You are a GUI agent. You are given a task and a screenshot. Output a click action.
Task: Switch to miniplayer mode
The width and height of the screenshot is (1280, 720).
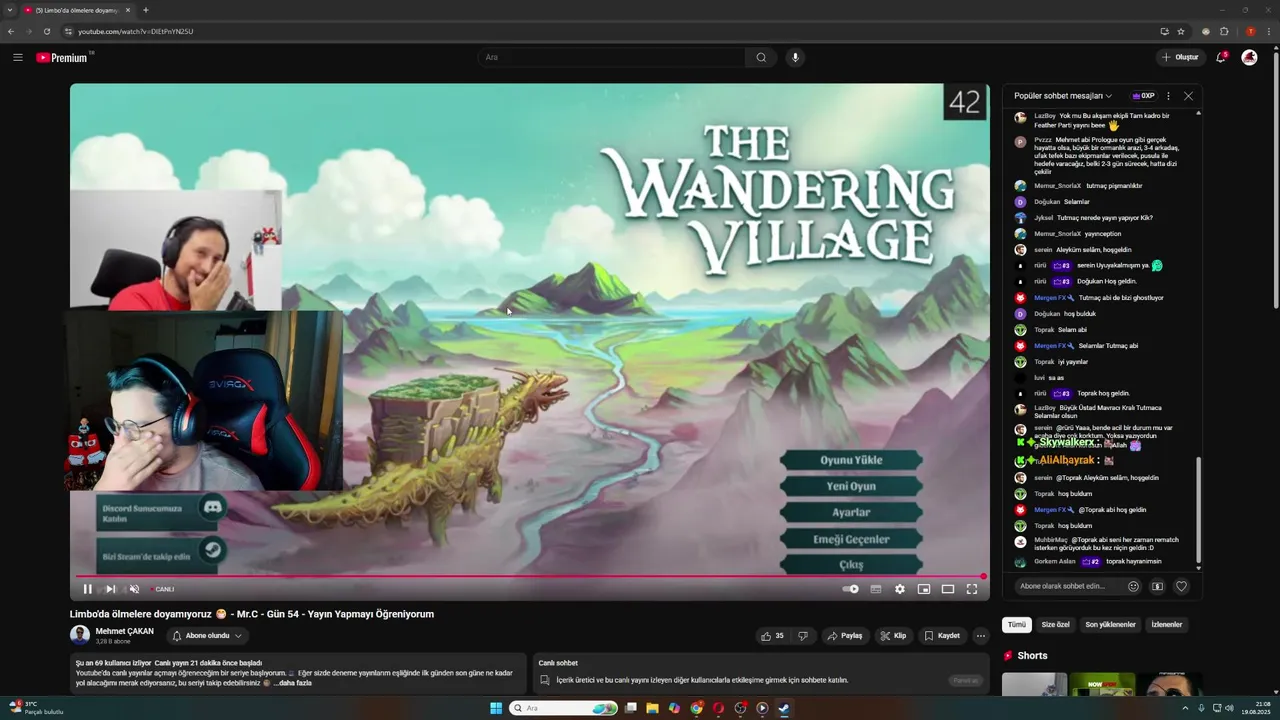(924, 589)
